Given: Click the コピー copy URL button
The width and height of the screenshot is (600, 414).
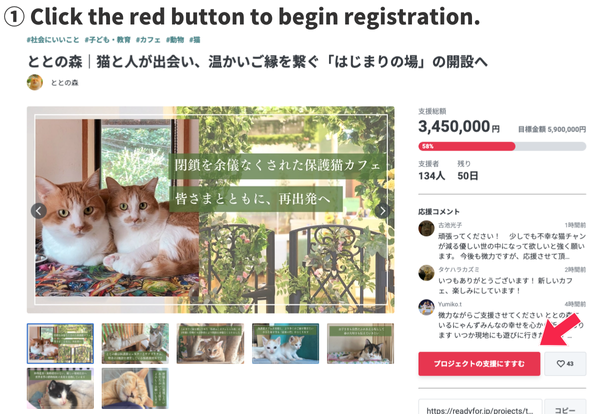Looking at the screenshot, I should (x=565, y=407).
